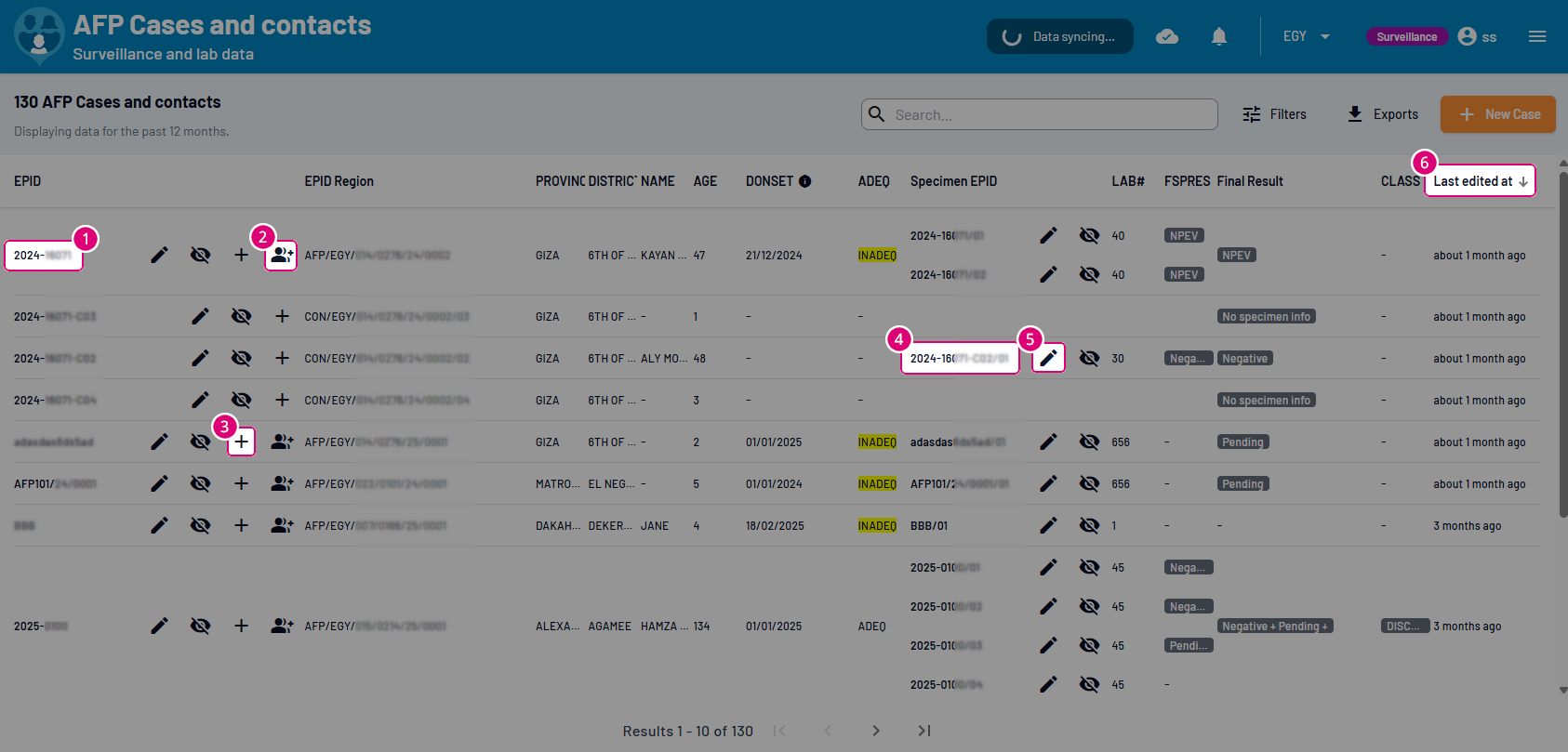Add contact to KAYAN case
1568x752 pixels.
click(281, 255)
